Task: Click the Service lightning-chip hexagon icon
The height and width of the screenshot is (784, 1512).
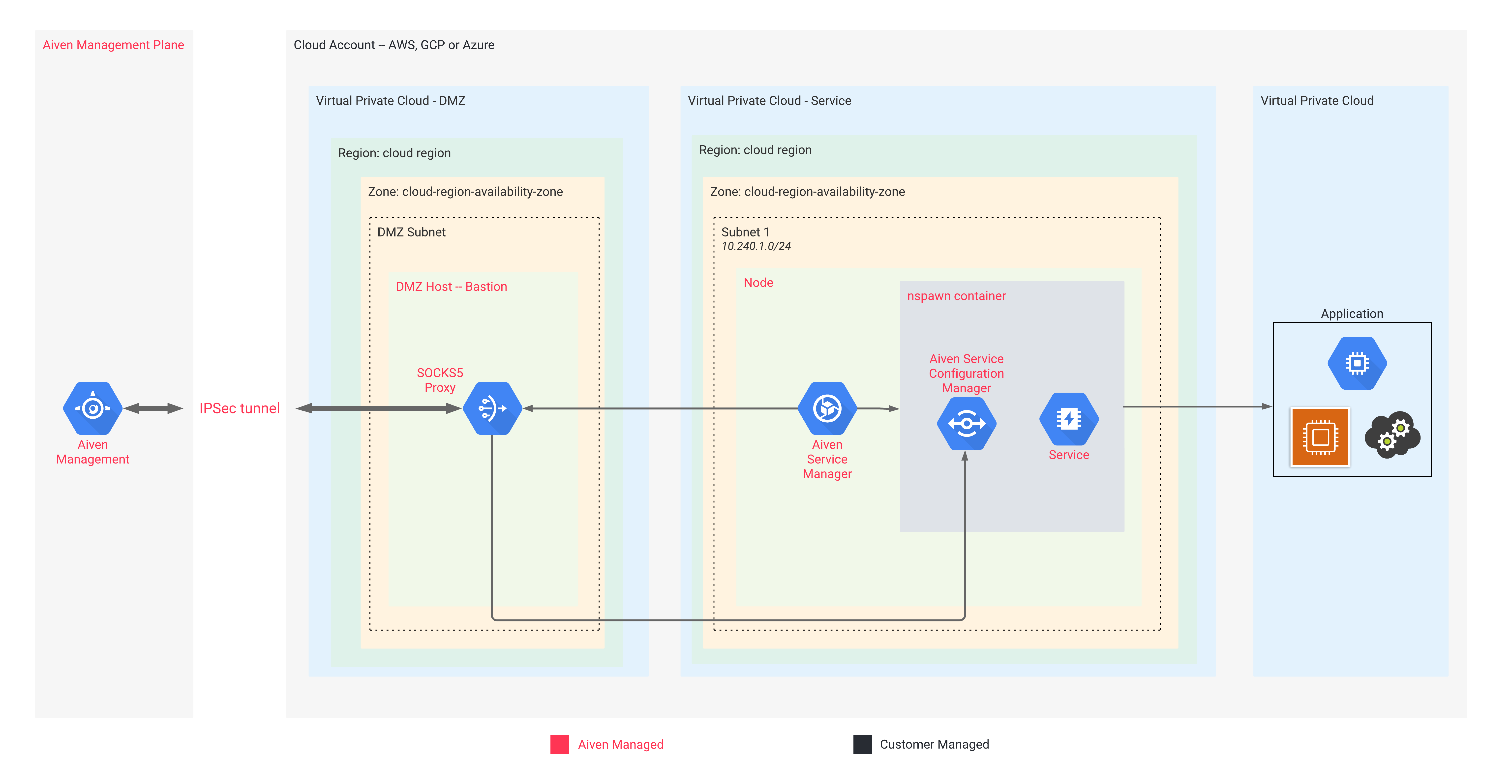Action: [x=1069, y=419]
